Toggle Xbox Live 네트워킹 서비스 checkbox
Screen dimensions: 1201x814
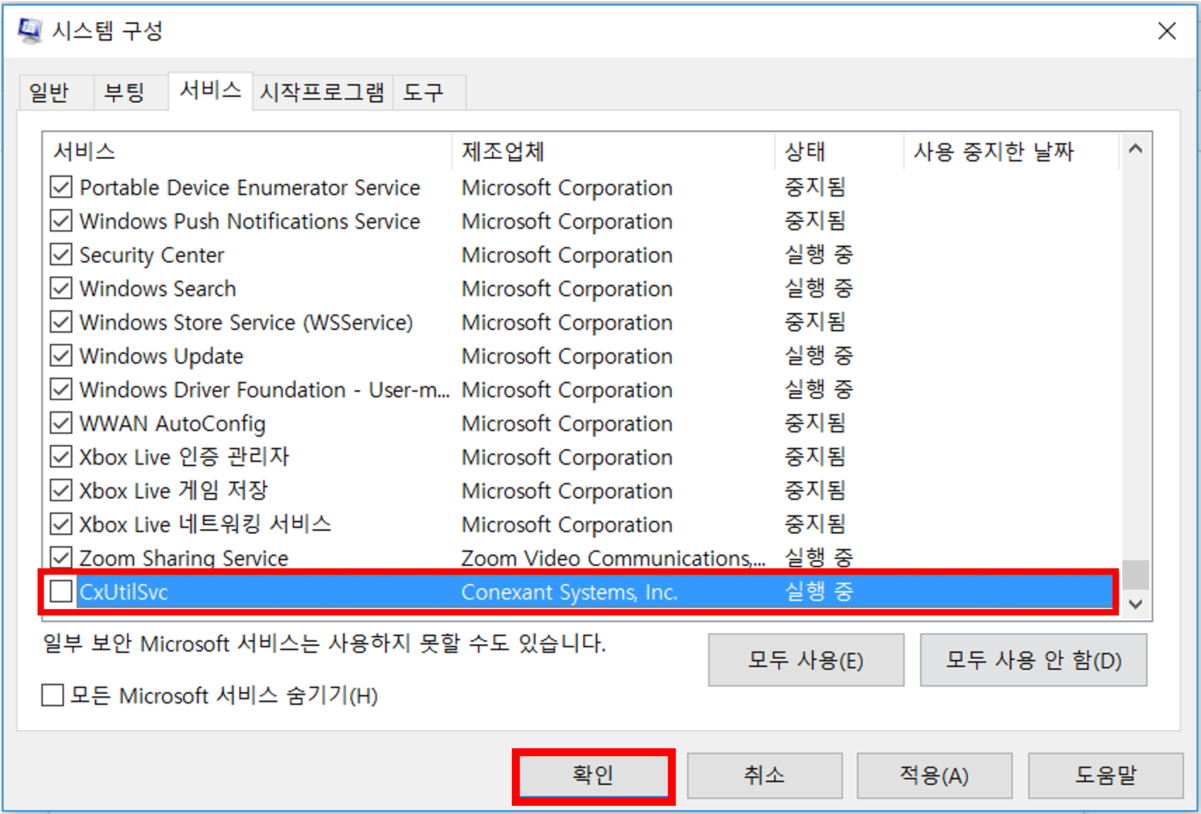(61, 525)
